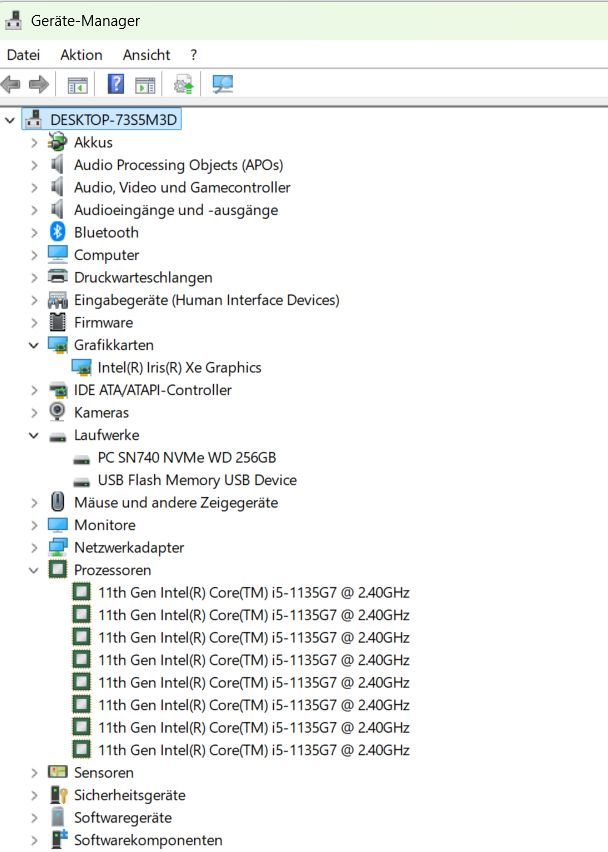
Task: Select USB Flash Memory USB Device
Action: (197, 480)
